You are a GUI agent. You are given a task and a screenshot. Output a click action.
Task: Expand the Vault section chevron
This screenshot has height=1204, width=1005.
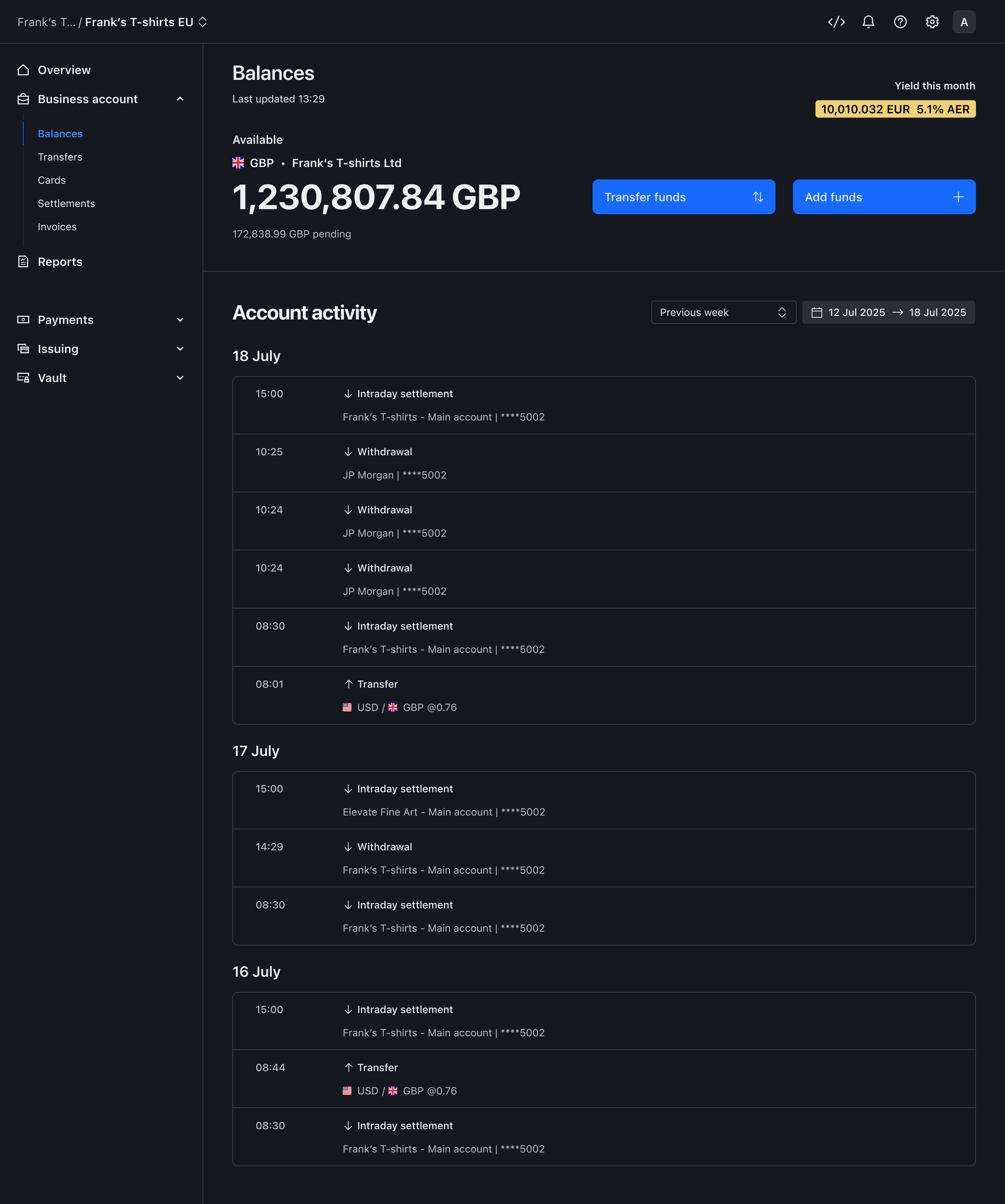pos(180,378)
